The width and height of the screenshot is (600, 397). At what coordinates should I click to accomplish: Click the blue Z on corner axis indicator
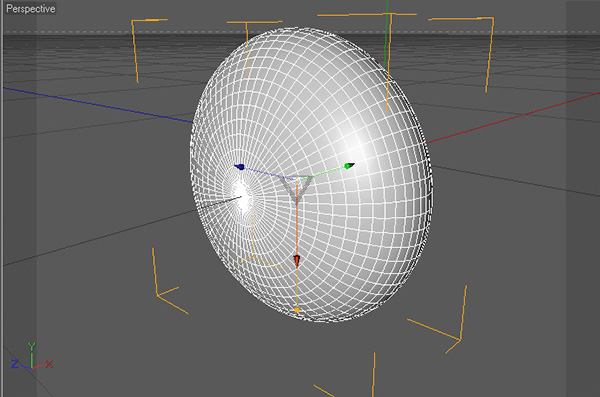[15, 364]
